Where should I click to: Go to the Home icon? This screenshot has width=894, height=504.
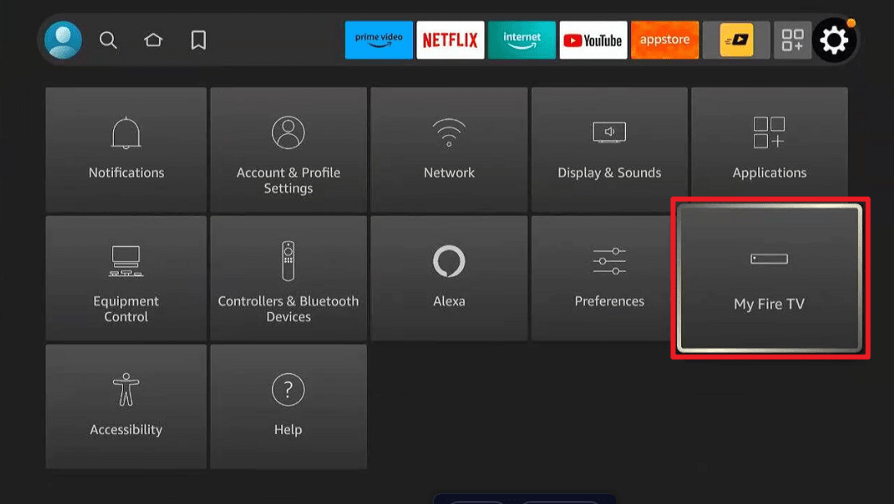pyautogui.click(x=153, y=40)
